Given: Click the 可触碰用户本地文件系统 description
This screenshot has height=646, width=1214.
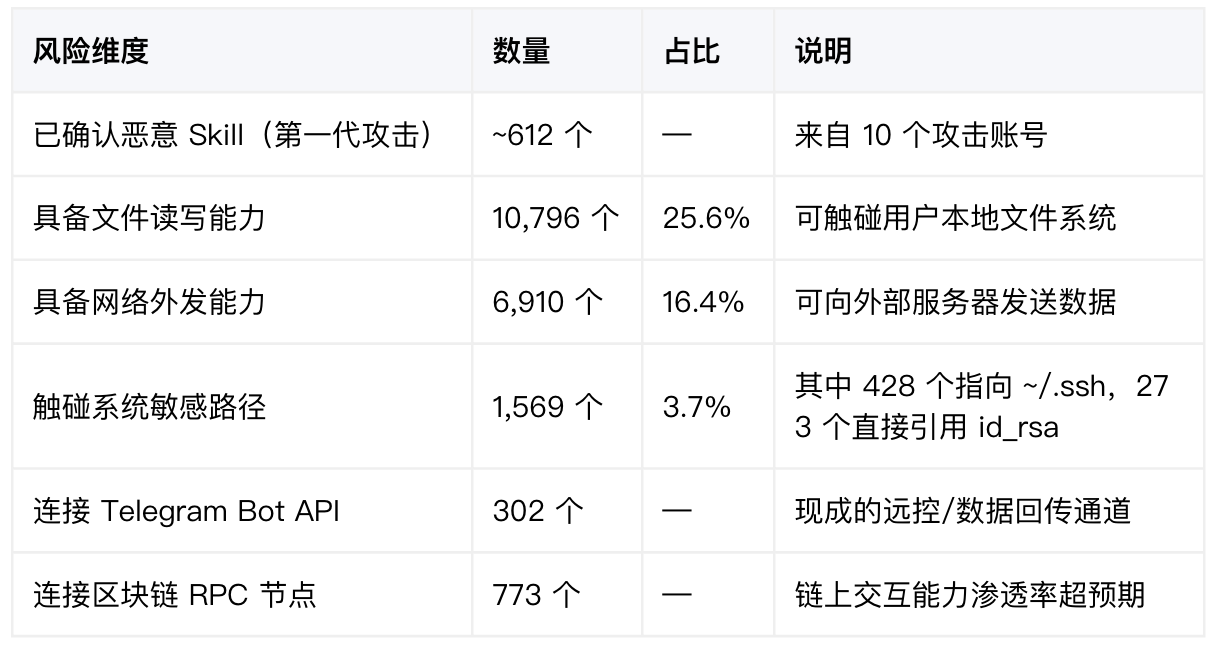Looking at the screenshot, I should click(x=955, y=218).
